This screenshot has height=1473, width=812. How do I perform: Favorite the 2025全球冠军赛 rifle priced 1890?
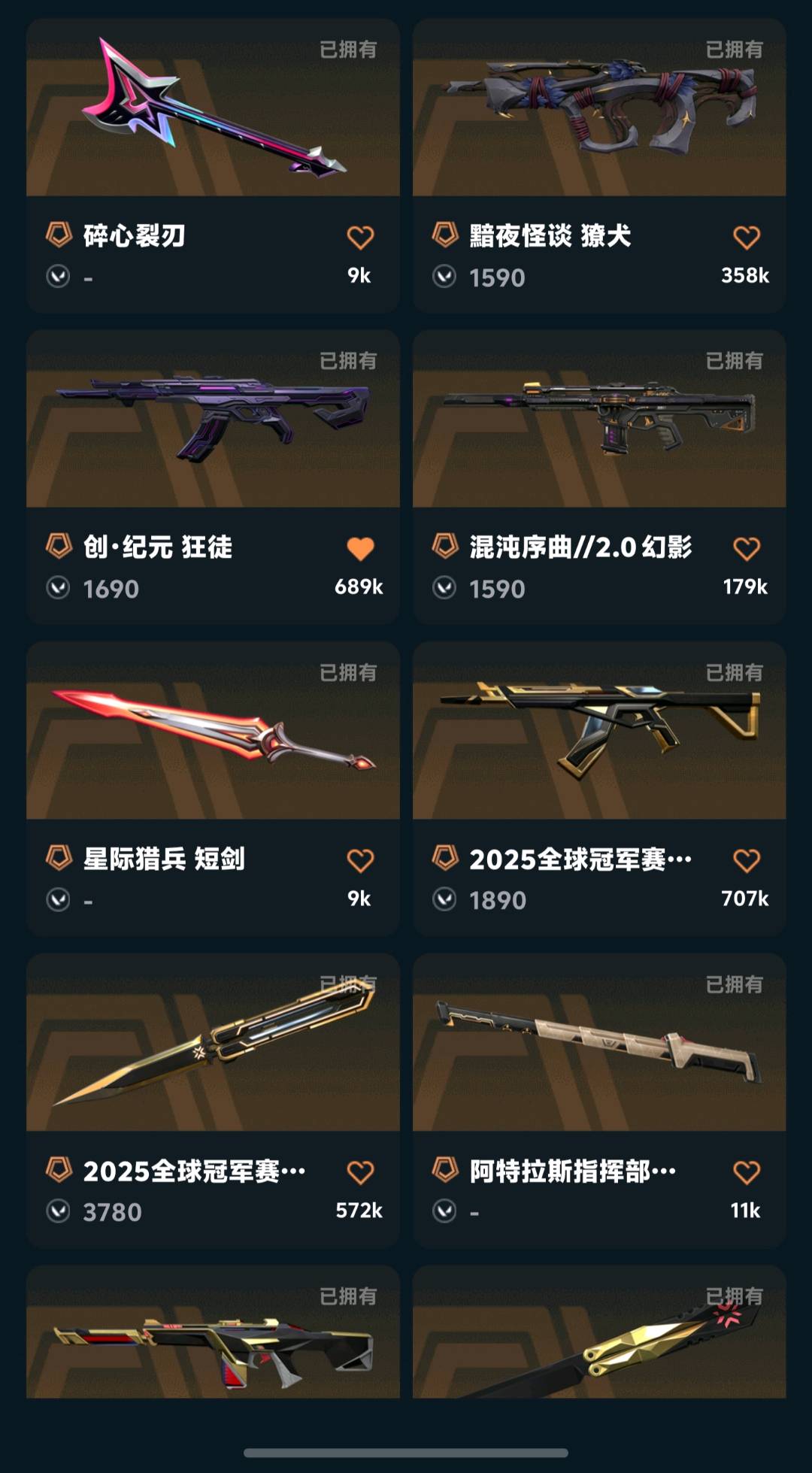tap(747, 860)
